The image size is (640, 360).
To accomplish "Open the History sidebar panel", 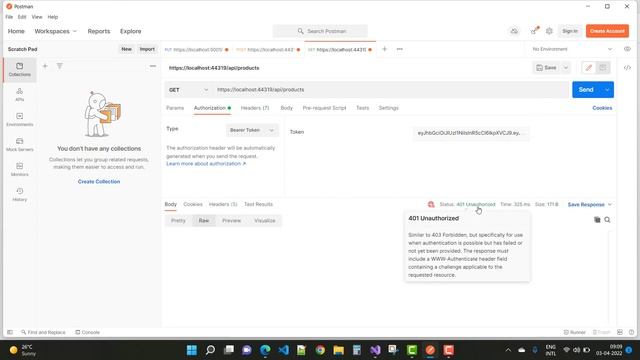I will tap(20, 195).
